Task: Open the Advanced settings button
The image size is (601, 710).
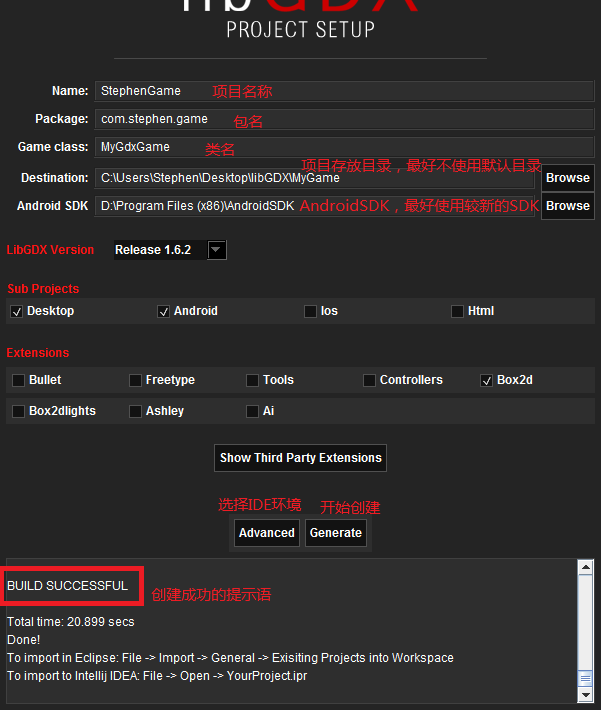Action: 267,533
